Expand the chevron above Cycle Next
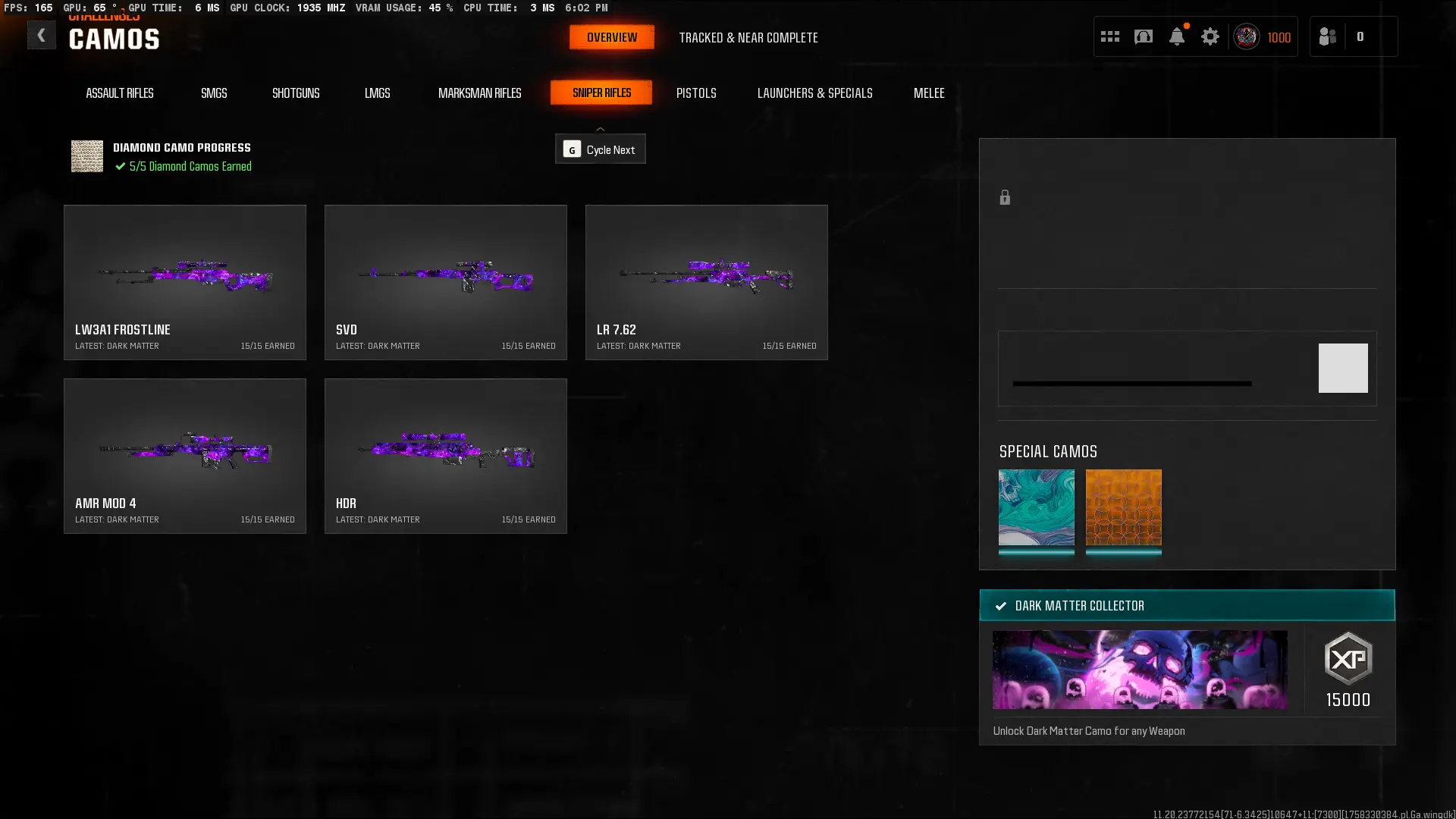This screenshot has width=1456, height=819. point(600,129)
